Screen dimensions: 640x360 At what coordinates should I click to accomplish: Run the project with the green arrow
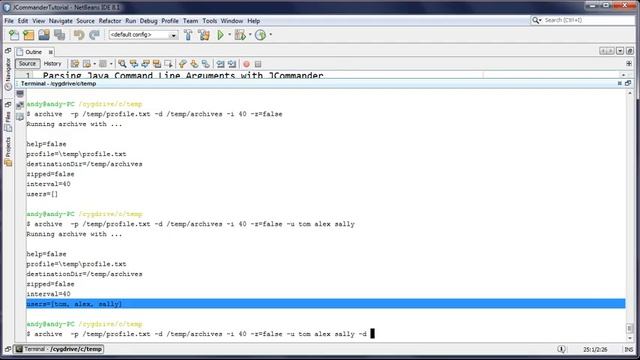pos(220,35)
